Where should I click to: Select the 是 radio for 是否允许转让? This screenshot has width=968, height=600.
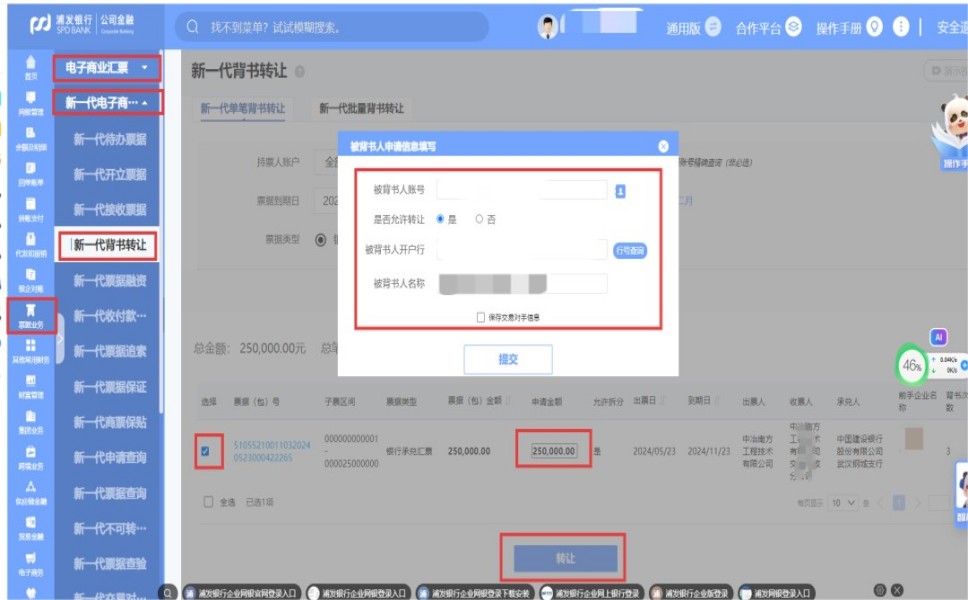(x=440, y=219)
